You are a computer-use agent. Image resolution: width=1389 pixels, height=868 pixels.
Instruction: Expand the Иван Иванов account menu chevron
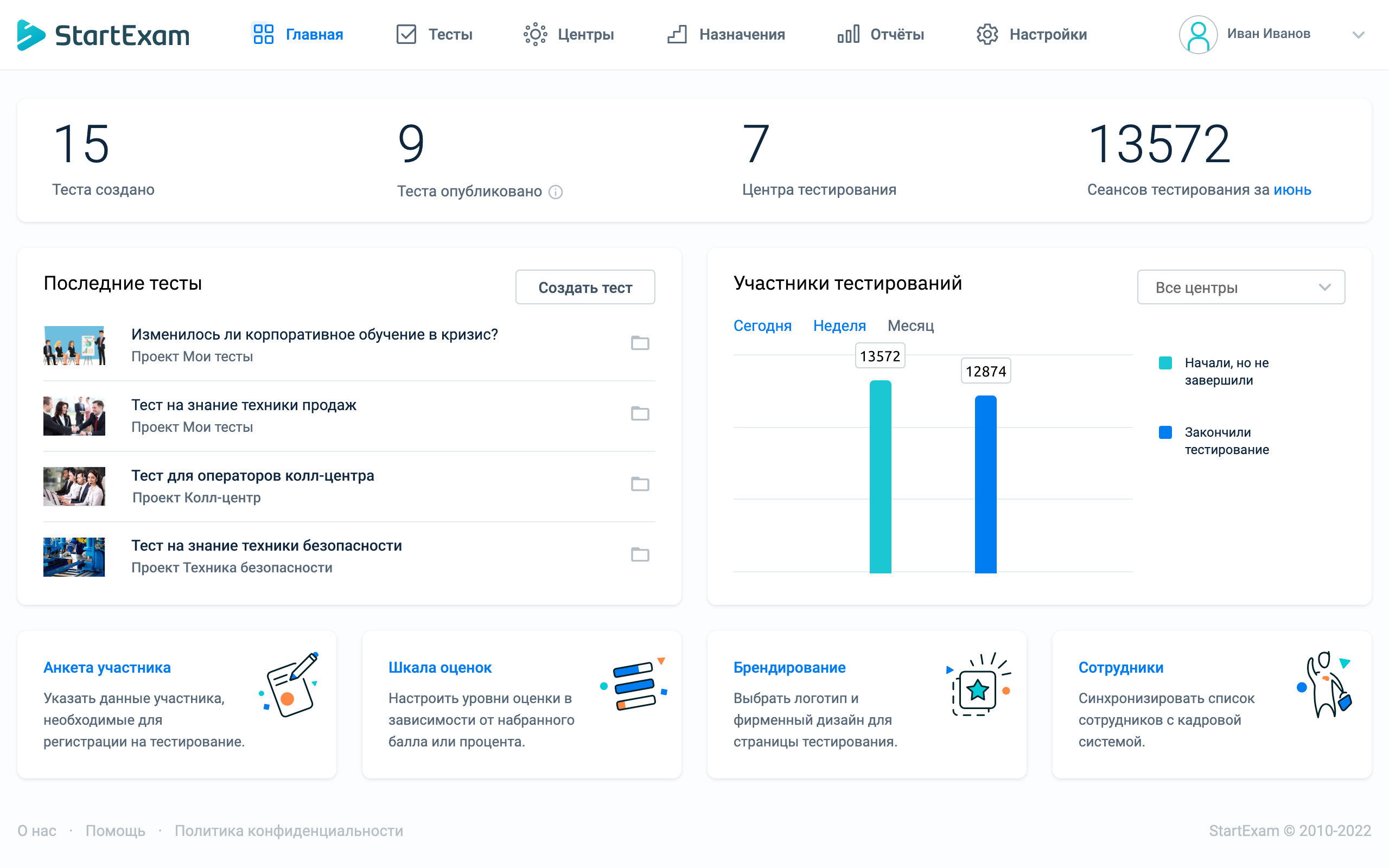[x=1358, y=35]
